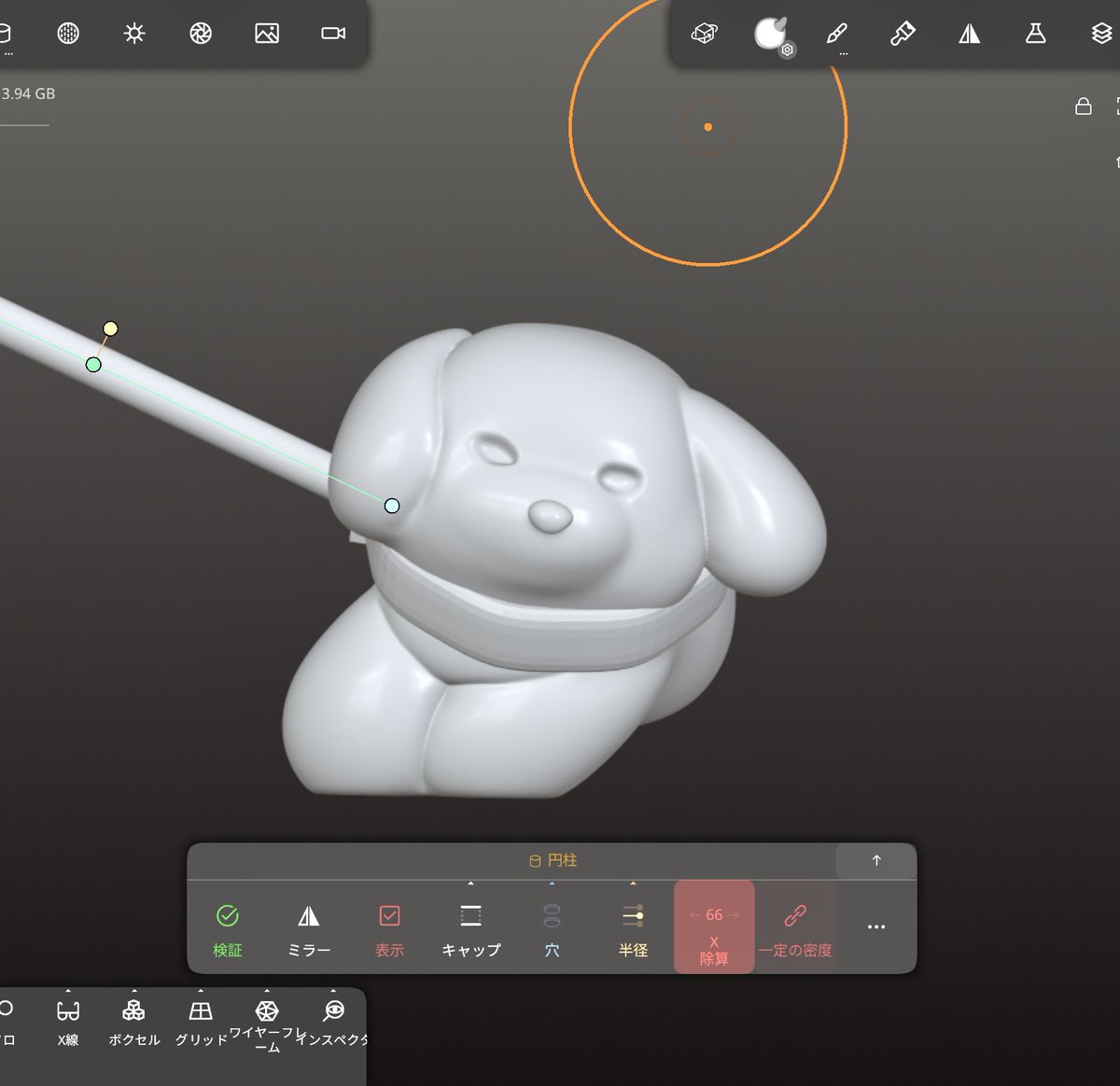Screen dimensions: 1120x1086
Task: Click the lock icon below the top toolbar
Action: (x=1084, y=105)
